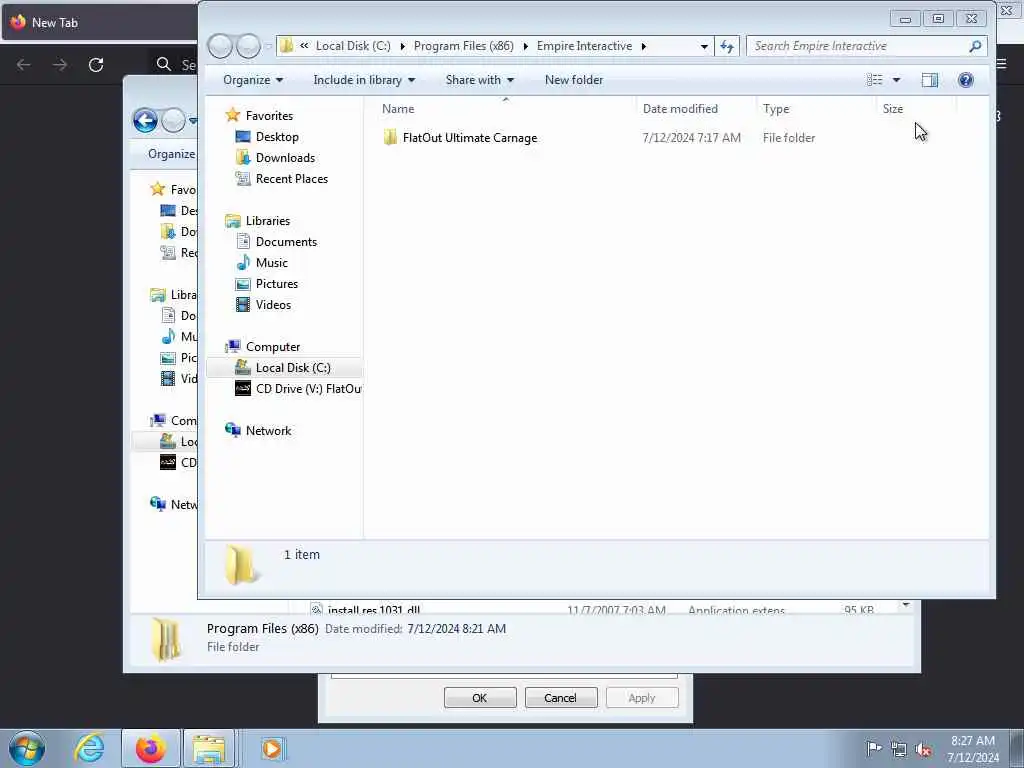Click taskbar clock showing 8:27 AM
Screen dimensions: 1024x768
tap(973, 749)
